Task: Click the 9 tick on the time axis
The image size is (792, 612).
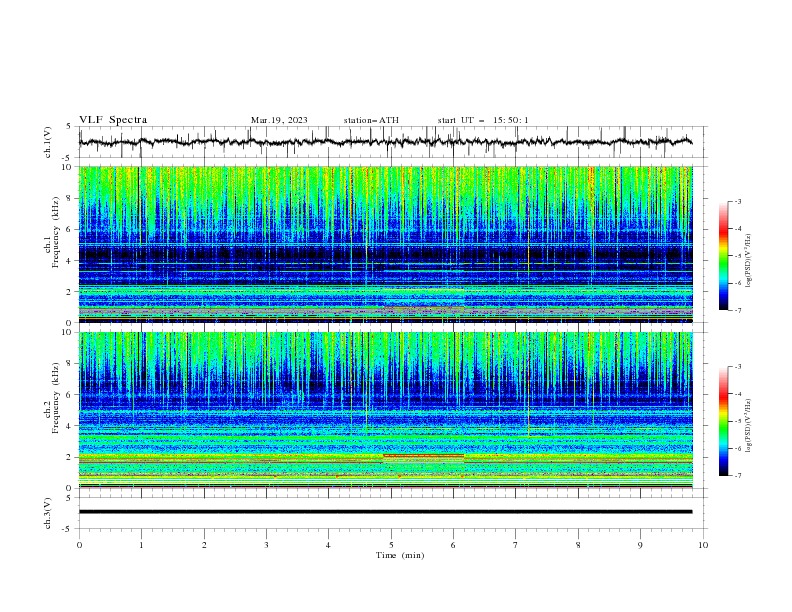Action: tap(640, 545)
